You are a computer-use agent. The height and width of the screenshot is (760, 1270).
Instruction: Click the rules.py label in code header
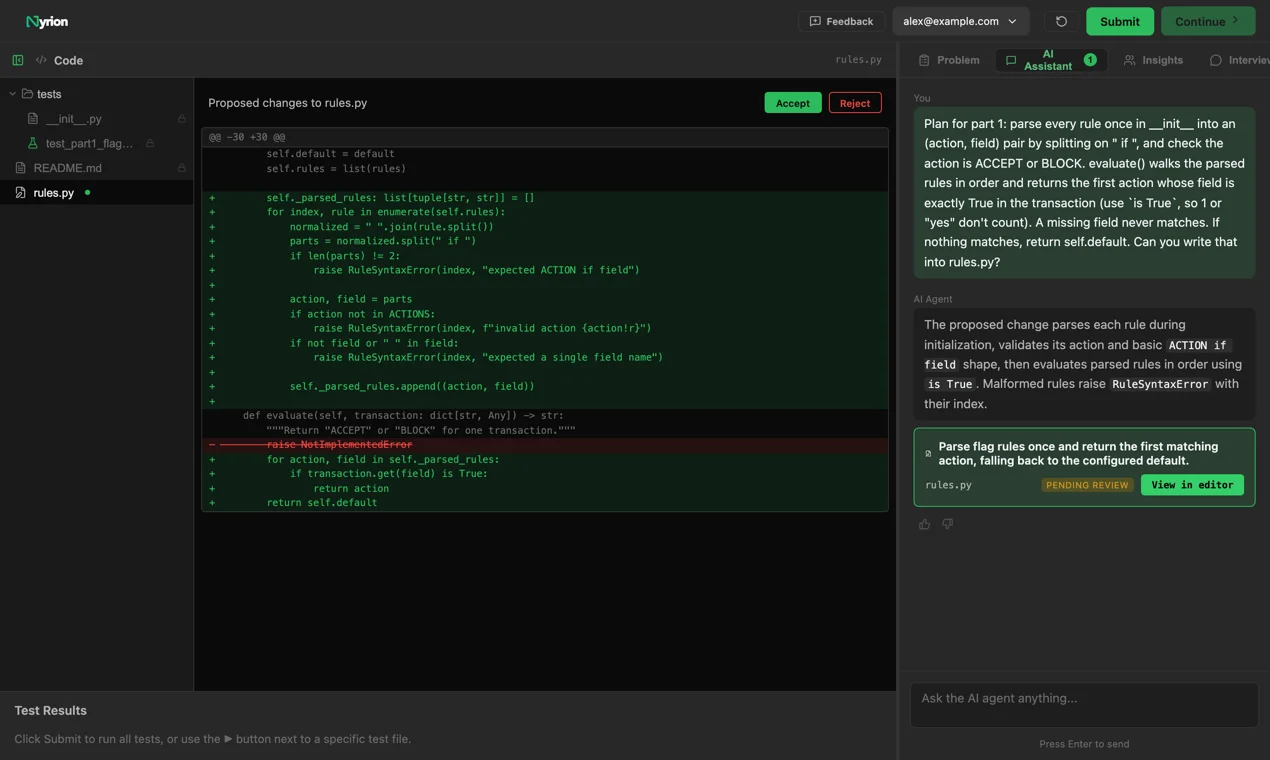tap(858, 60)
